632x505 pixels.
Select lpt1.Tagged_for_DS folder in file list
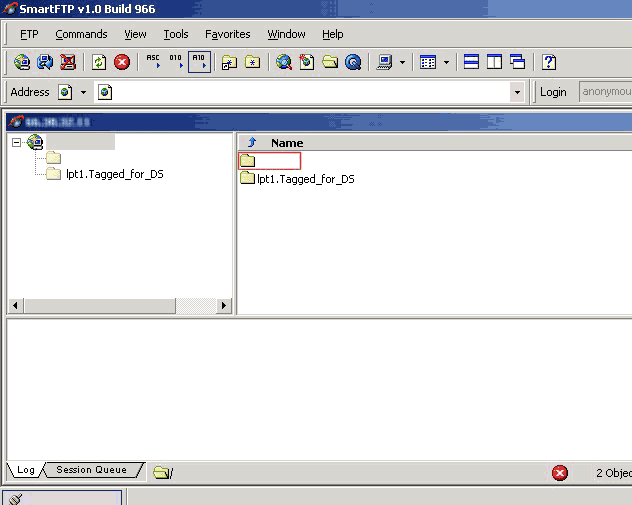305,179
